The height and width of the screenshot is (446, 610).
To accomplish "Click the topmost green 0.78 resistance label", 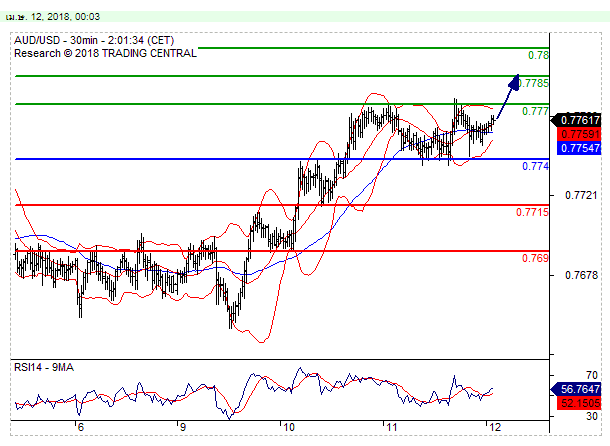I will [538, 55].
